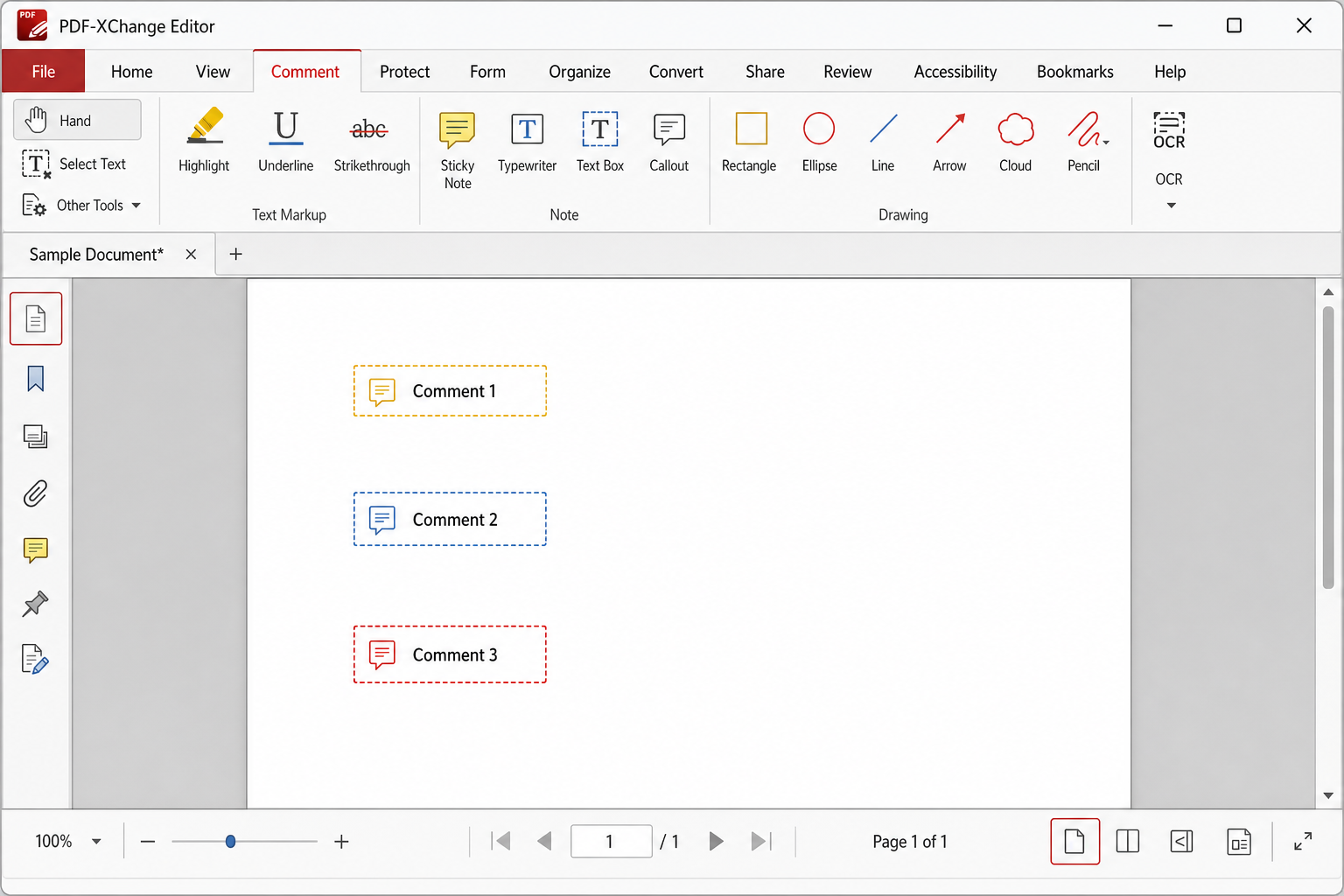Run OCR on the document
This screenshot has width=1344, height=896.
(1169, 149)
